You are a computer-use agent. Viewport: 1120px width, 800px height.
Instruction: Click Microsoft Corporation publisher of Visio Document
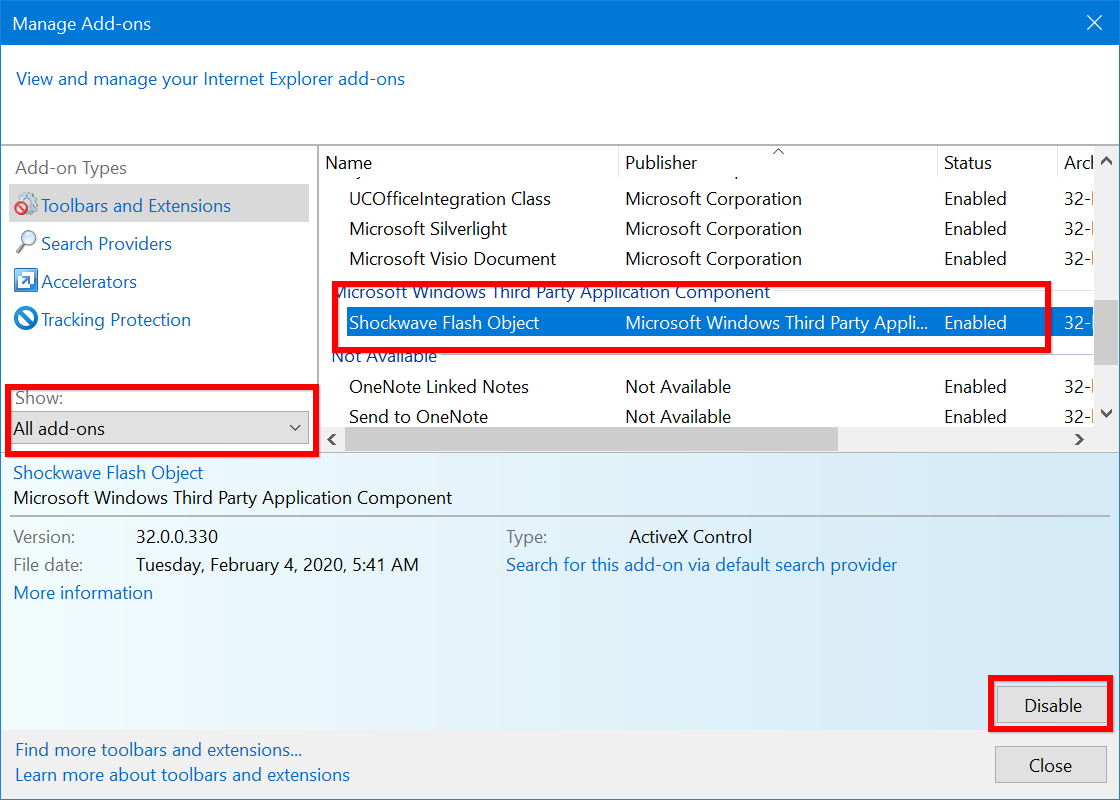[713, 259]
